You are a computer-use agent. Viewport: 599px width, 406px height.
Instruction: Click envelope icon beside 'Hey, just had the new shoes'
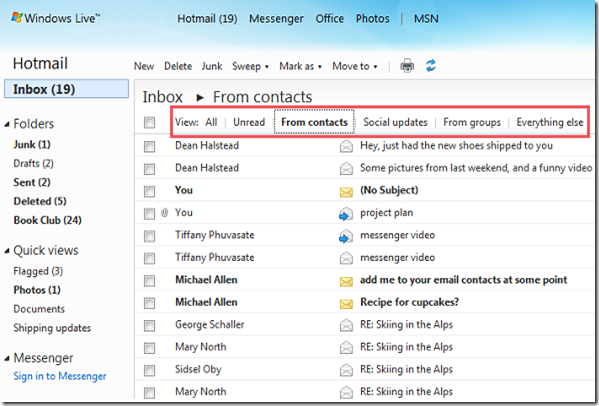pos(346,146)
